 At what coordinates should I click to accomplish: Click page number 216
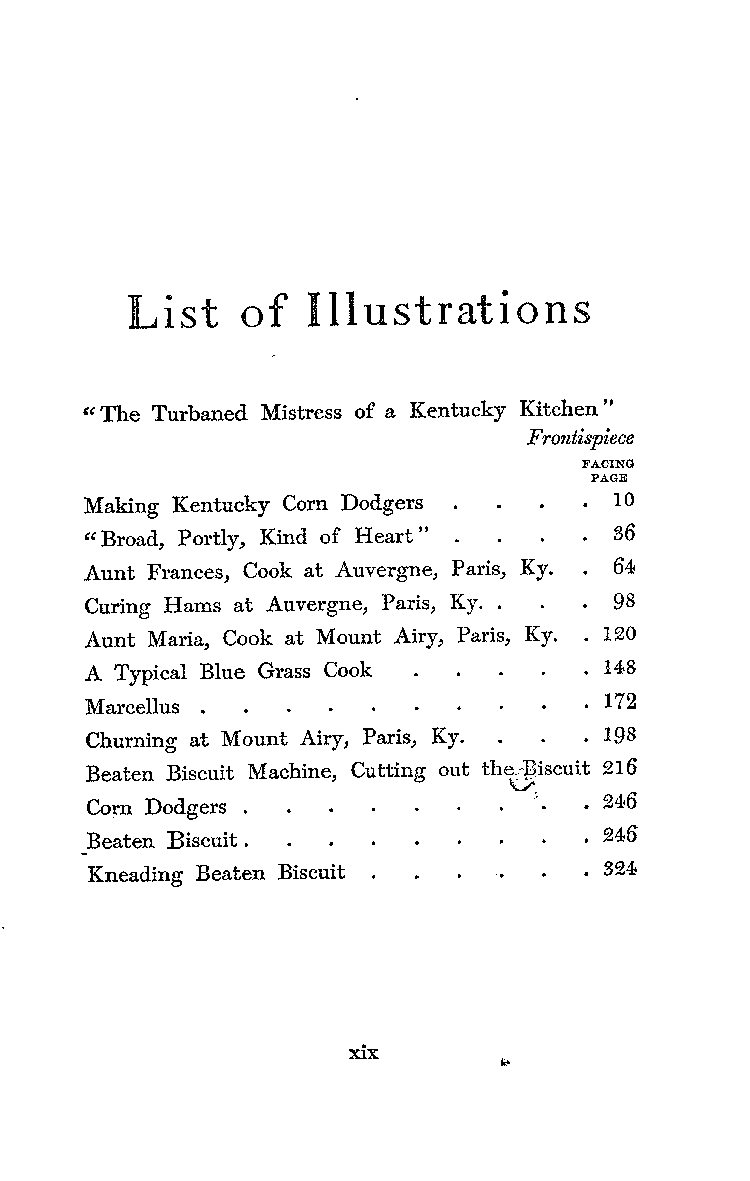(x=620, y=770)
